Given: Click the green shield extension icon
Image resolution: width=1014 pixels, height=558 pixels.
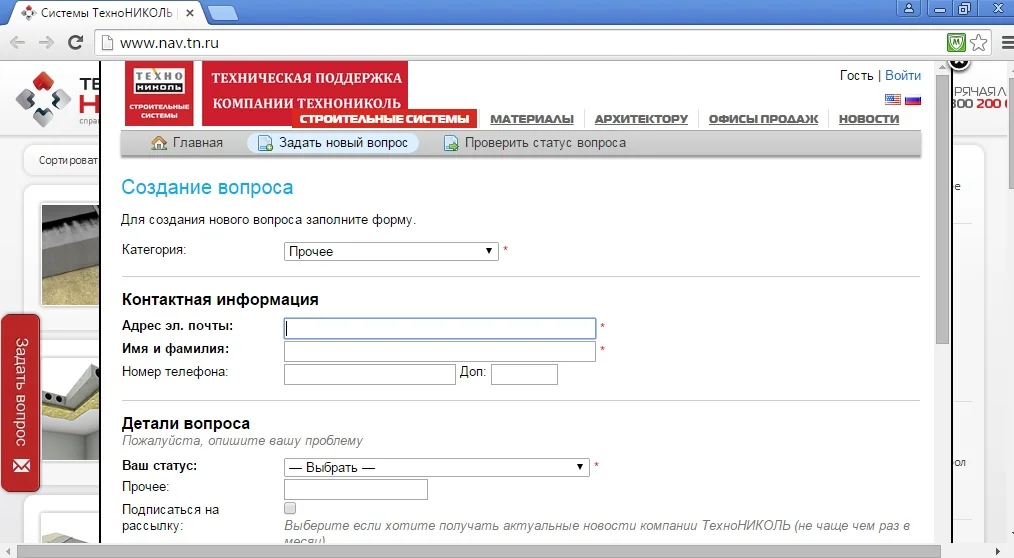Looking at the screenshot, I should 956,43.
